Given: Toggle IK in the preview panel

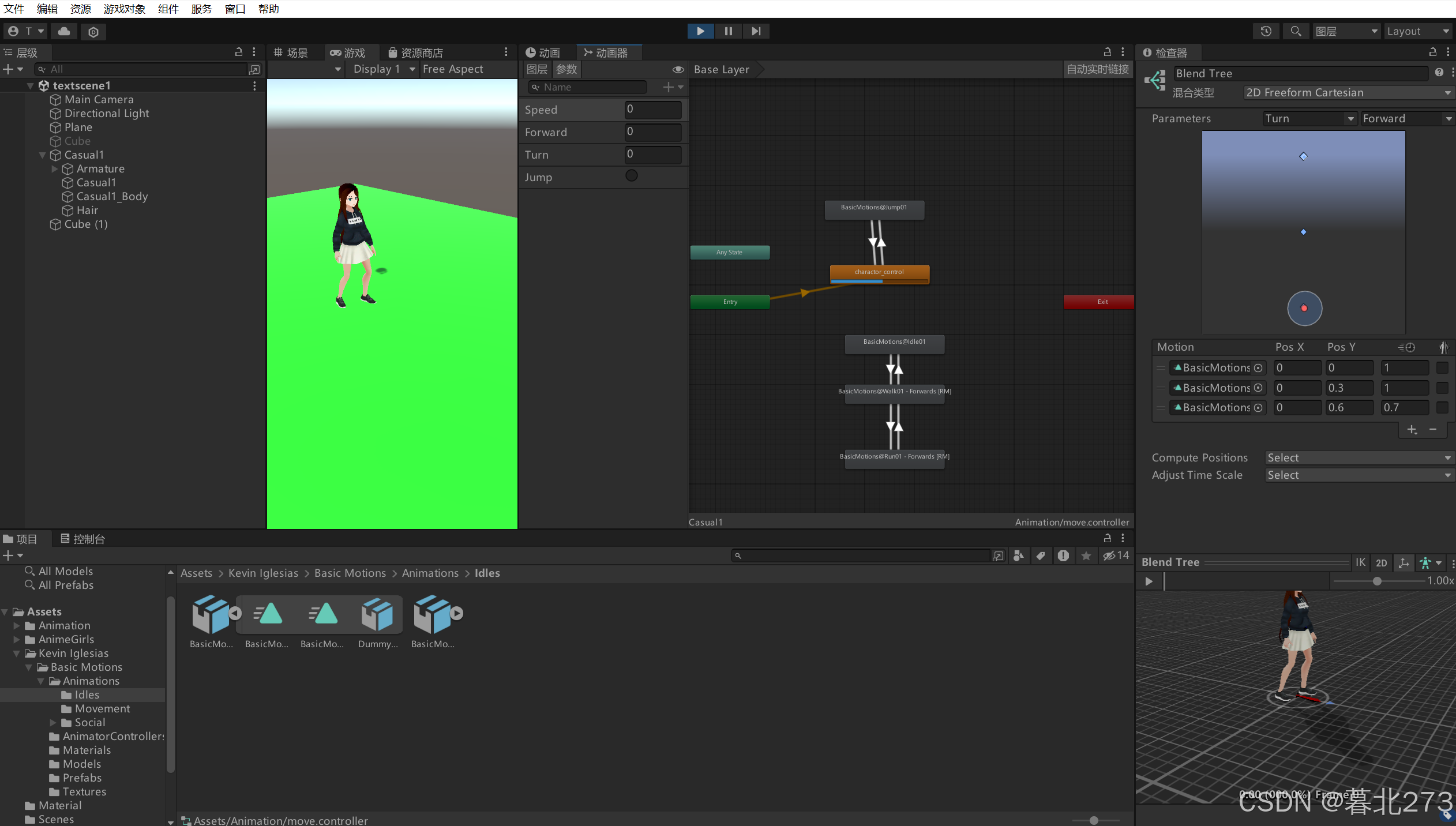Looking at the screenshot, I should pyautogui.click(x=1360, y=563).
